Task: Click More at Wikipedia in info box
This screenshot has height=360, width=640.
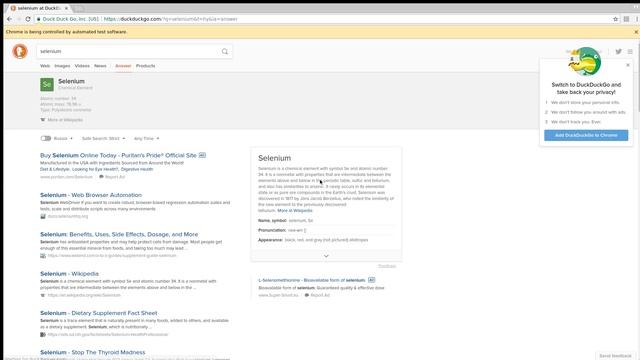Action: point(295,211)
